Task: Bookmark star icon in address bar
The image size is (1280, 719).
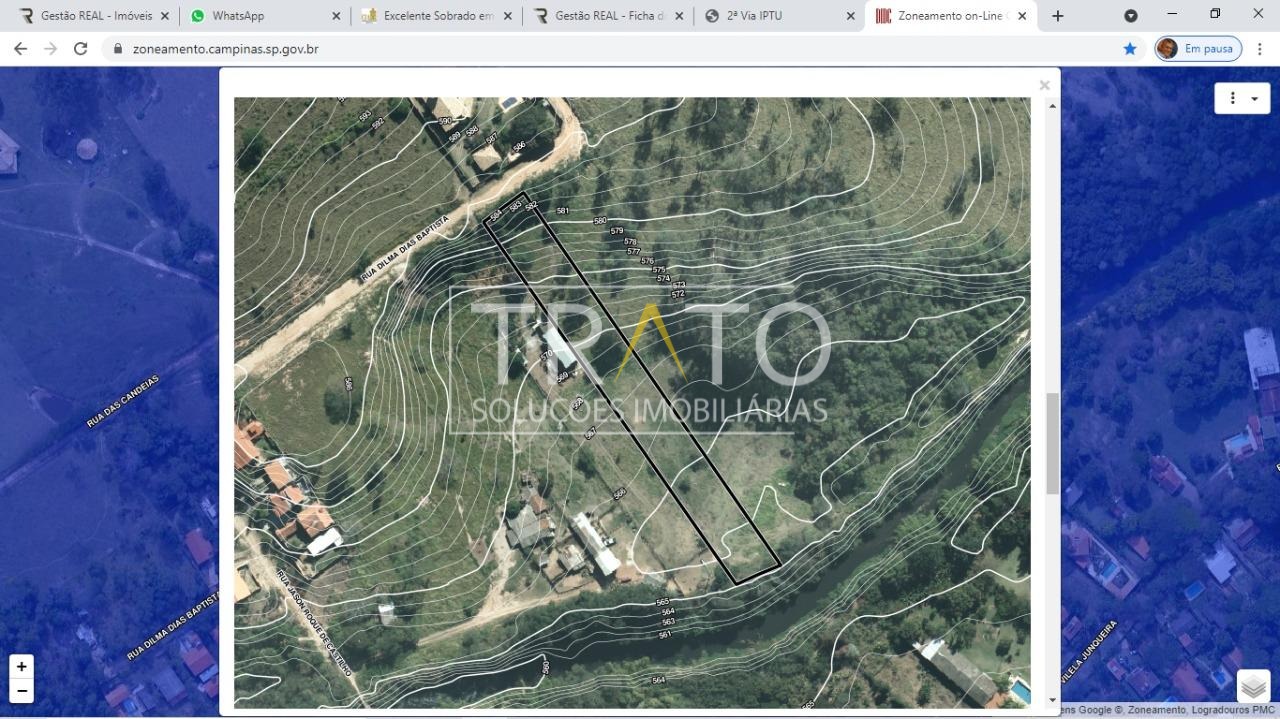Action: (1130, 49)
